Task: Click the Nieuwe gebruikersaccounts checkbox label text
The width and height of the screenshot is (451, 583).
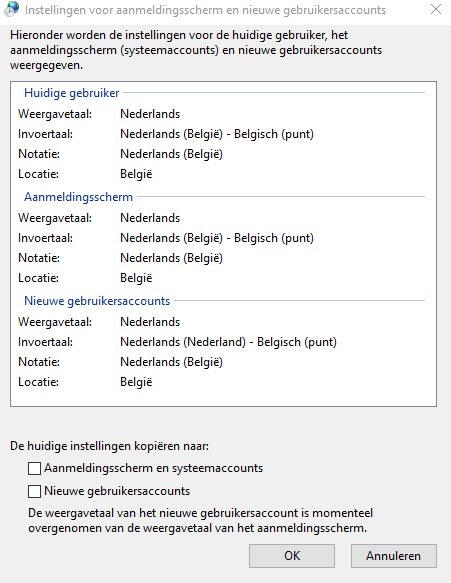Action: click(117, 491)
